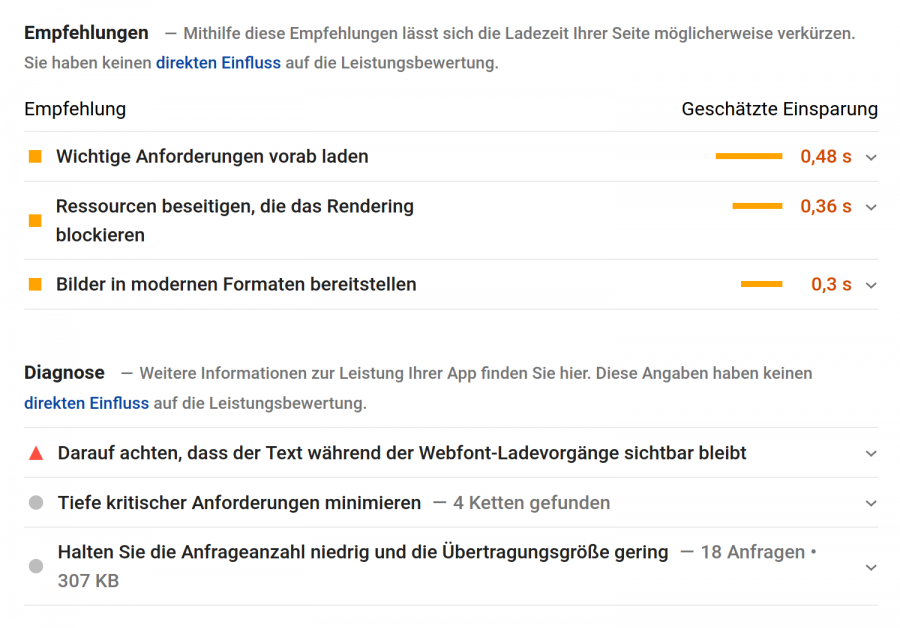Expand Webfont-Ladevorgänge diagnosis chevron
This screenshot has width=900, height=628.
[x=871, y=453]
